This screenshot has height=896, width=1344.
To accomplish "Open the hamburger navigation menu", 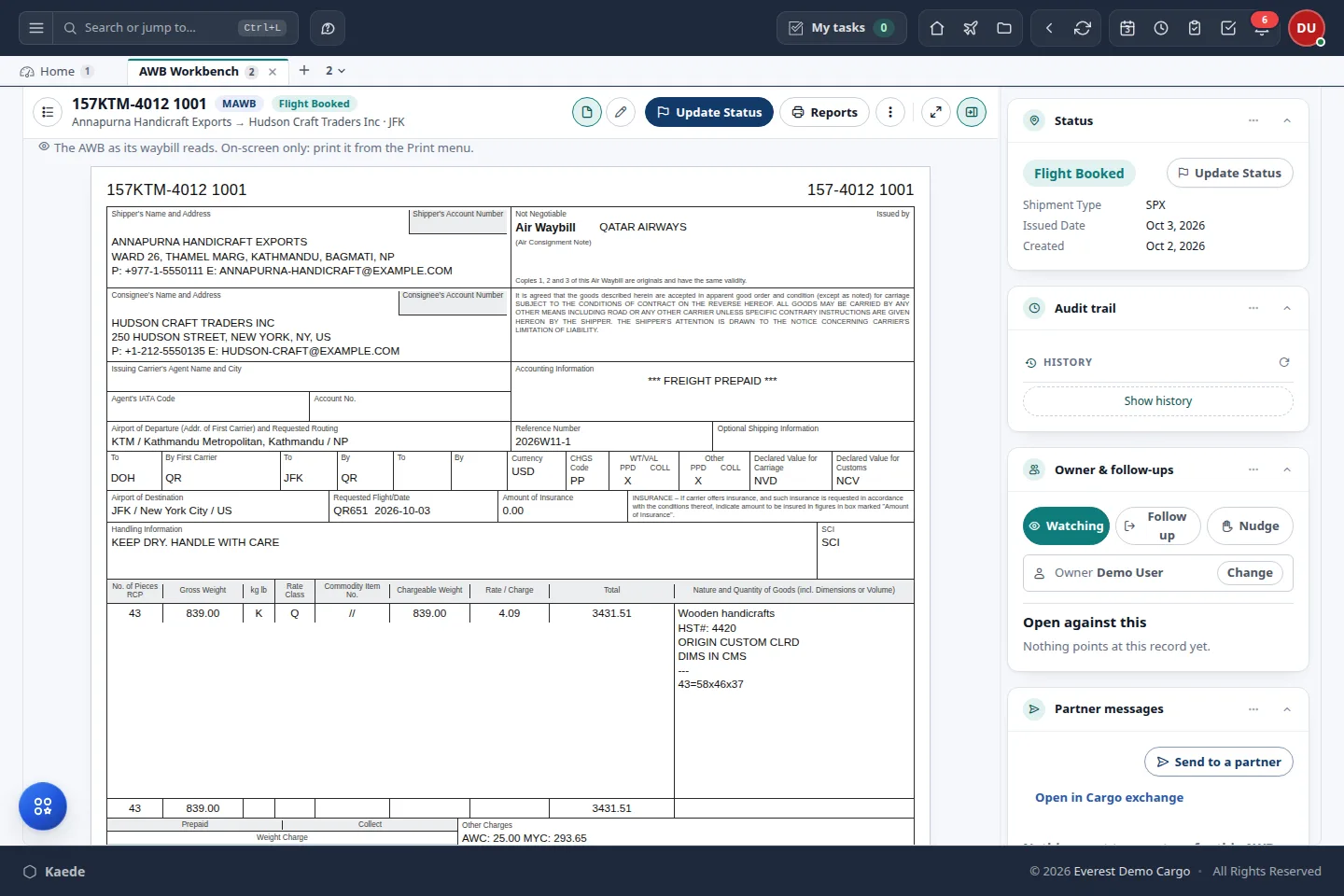I will pyautogui.click(x=36, y=28).
